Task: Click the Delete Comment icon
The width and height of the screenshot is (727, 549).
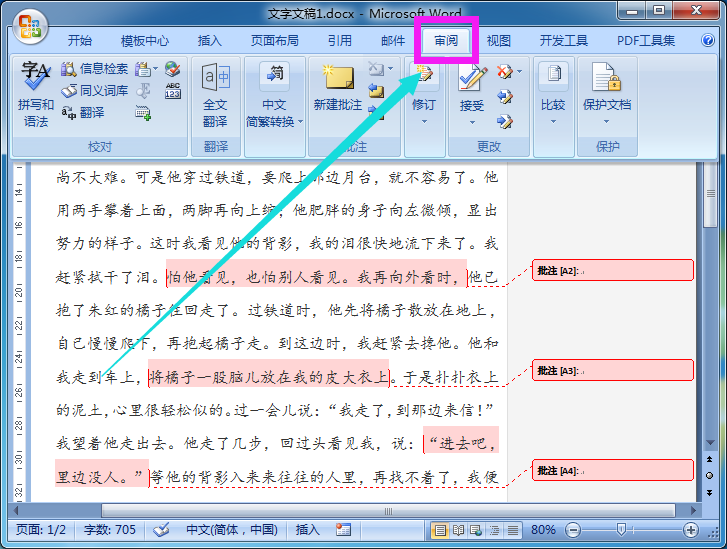Action: pyautogui.click(x=376, y=69)
